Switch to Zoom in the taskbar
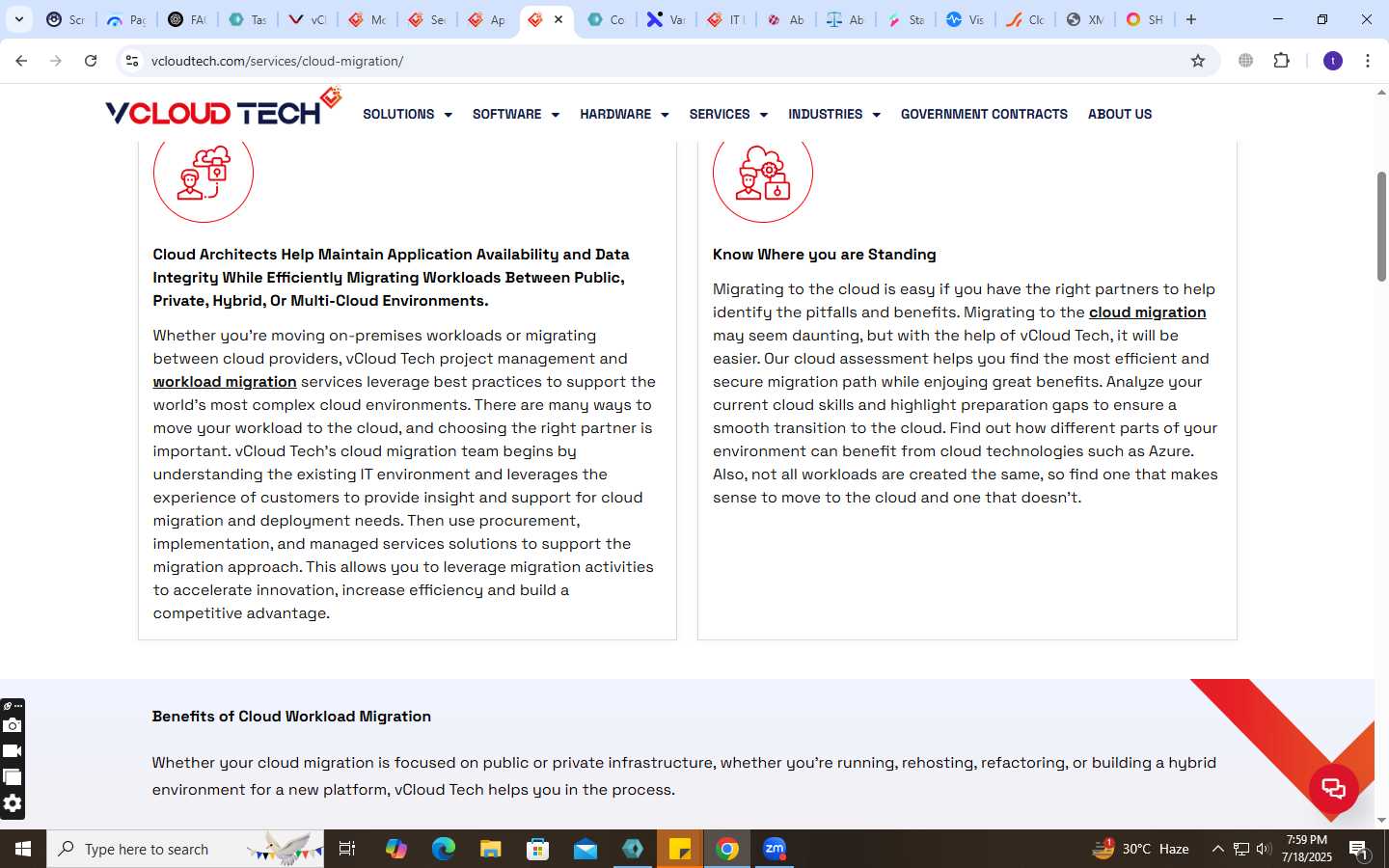The image size is (1389, 868). coord(775,849)
